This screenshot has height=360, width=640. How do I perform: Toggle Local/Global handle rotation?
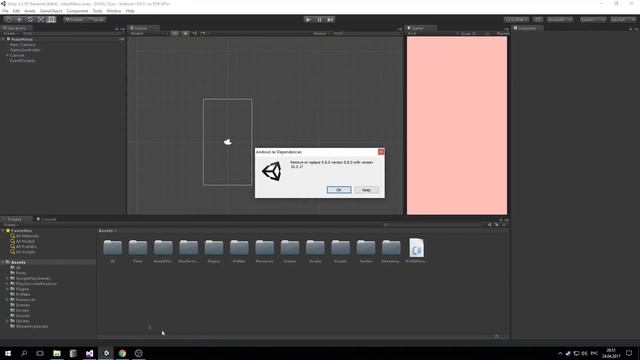pyautogui.click(x=96, y=20)
